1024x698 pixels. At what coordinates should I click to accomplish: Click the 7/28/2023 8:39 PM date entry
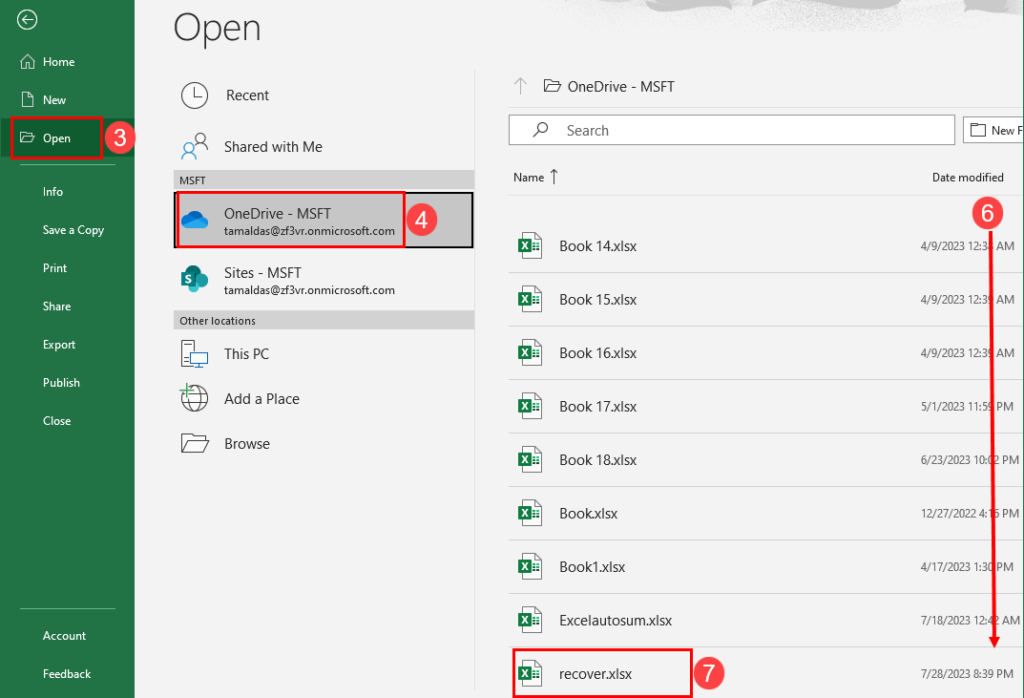967,674
